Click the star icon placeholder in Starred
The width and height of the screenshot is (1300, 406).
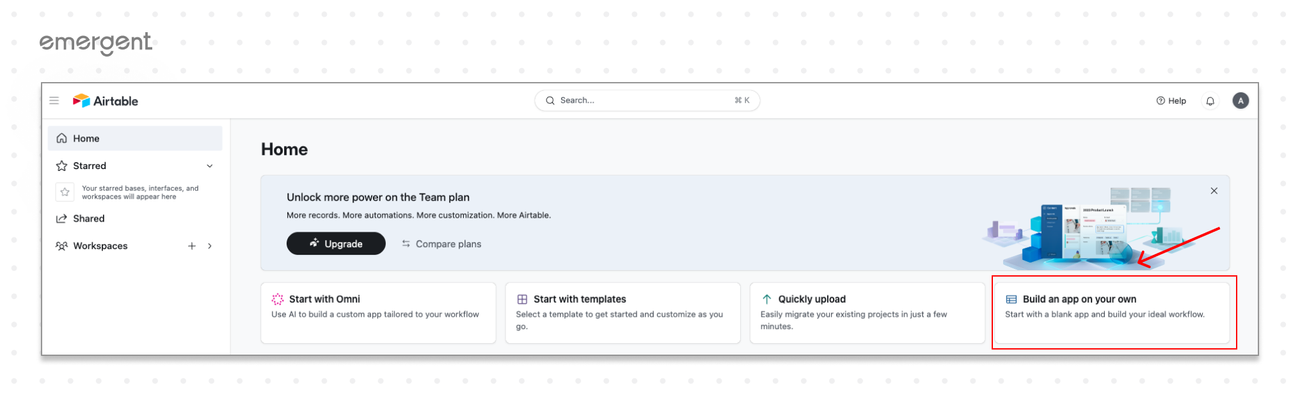(65, 191)
